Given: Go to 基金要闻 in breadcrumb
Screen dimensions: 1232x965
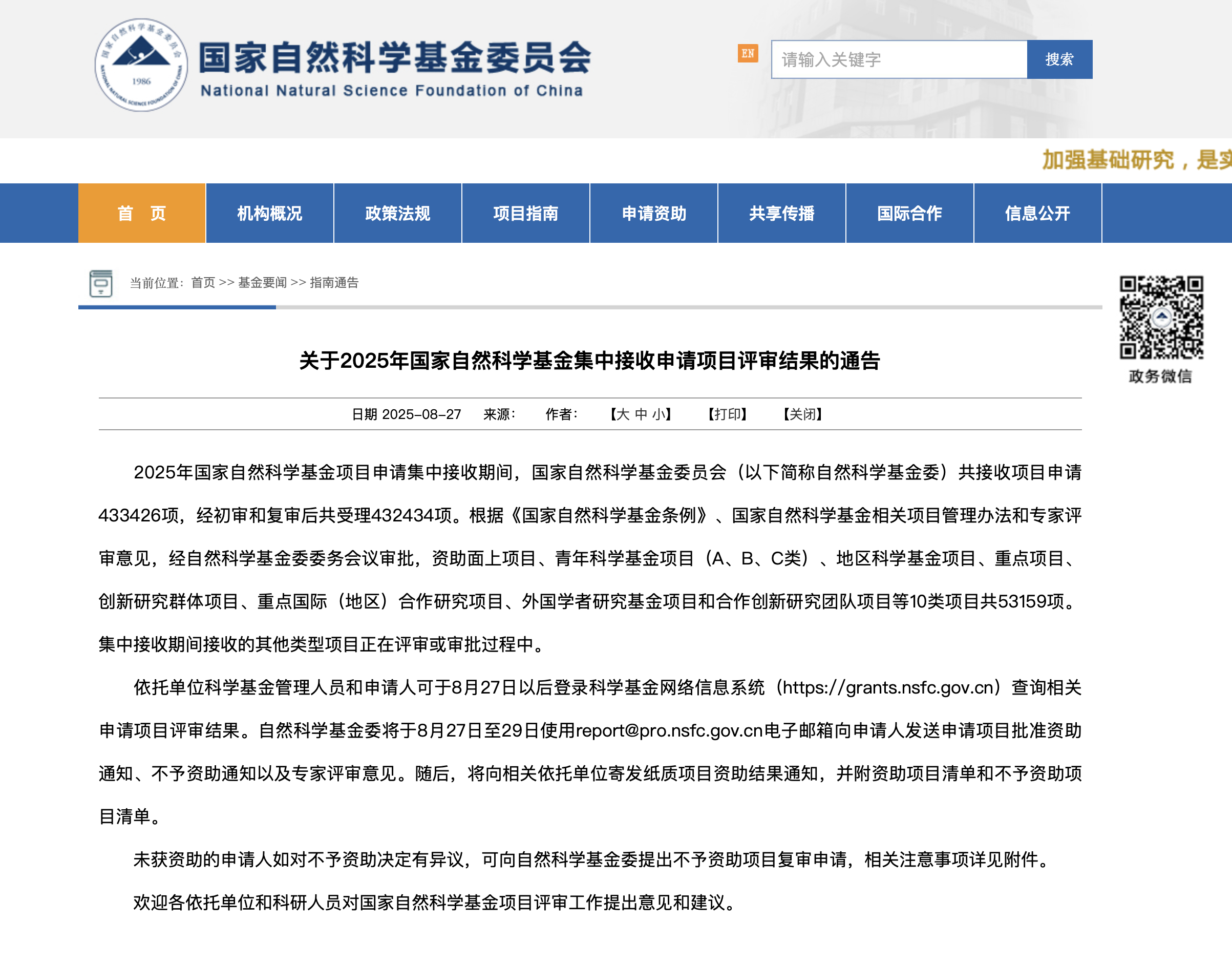Looking at the screenshot, I should coord(262,283).
